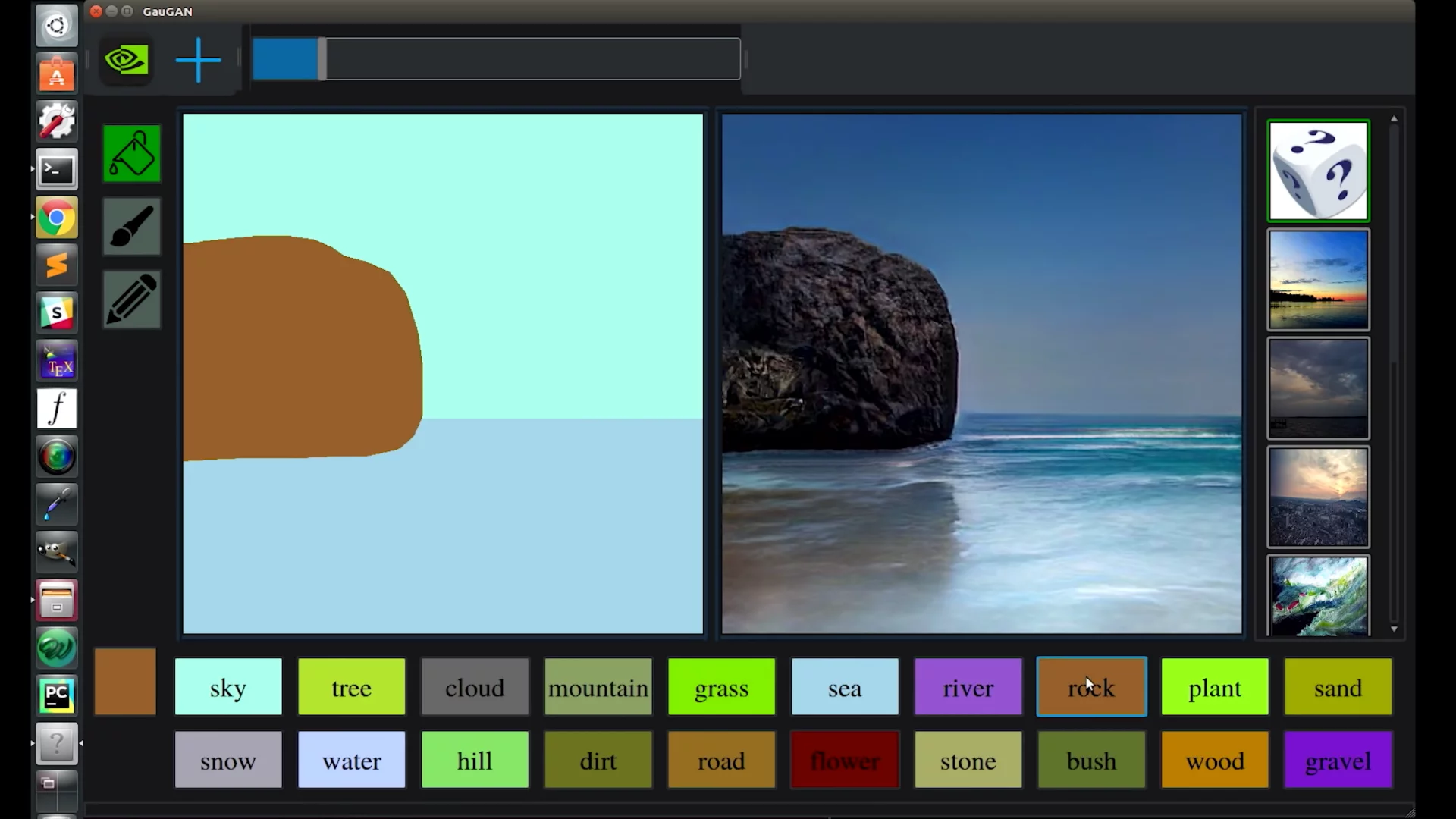
Task: Select the pencil drawing tool
Action: pos(132,300)
